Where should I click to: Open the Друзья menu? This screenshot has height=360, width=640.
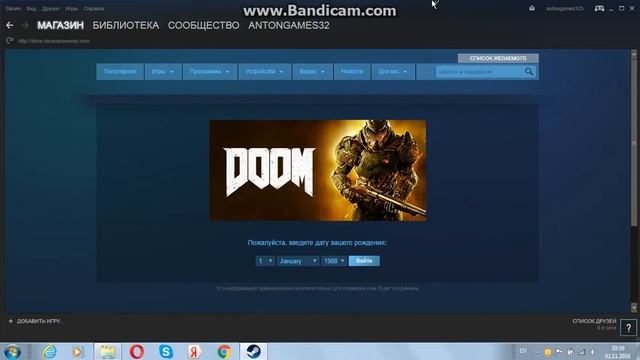pyautogui.click(x=51, y=9)
